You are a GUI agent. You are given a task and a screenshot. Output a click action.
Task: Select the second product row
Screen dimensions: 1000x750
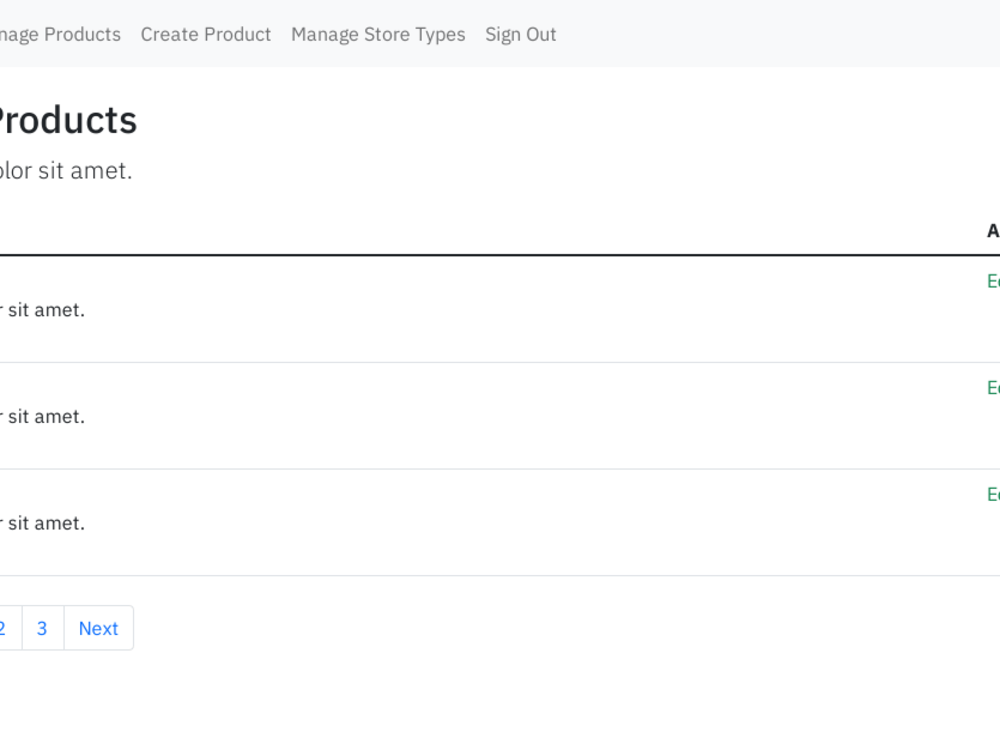click(x=400, y=415)
